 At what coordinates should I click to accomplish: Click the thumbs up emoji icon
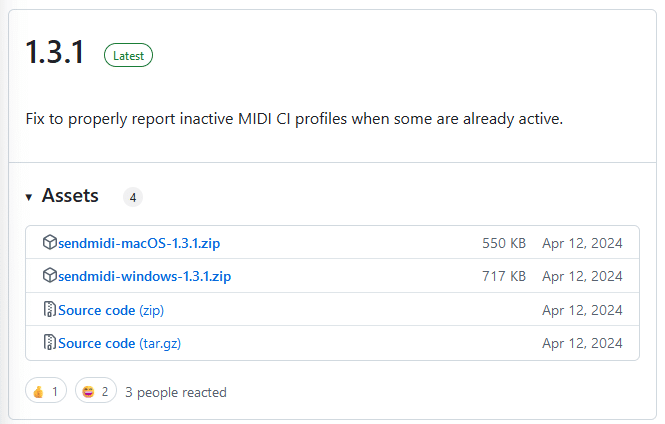click(x=39, y=392)
